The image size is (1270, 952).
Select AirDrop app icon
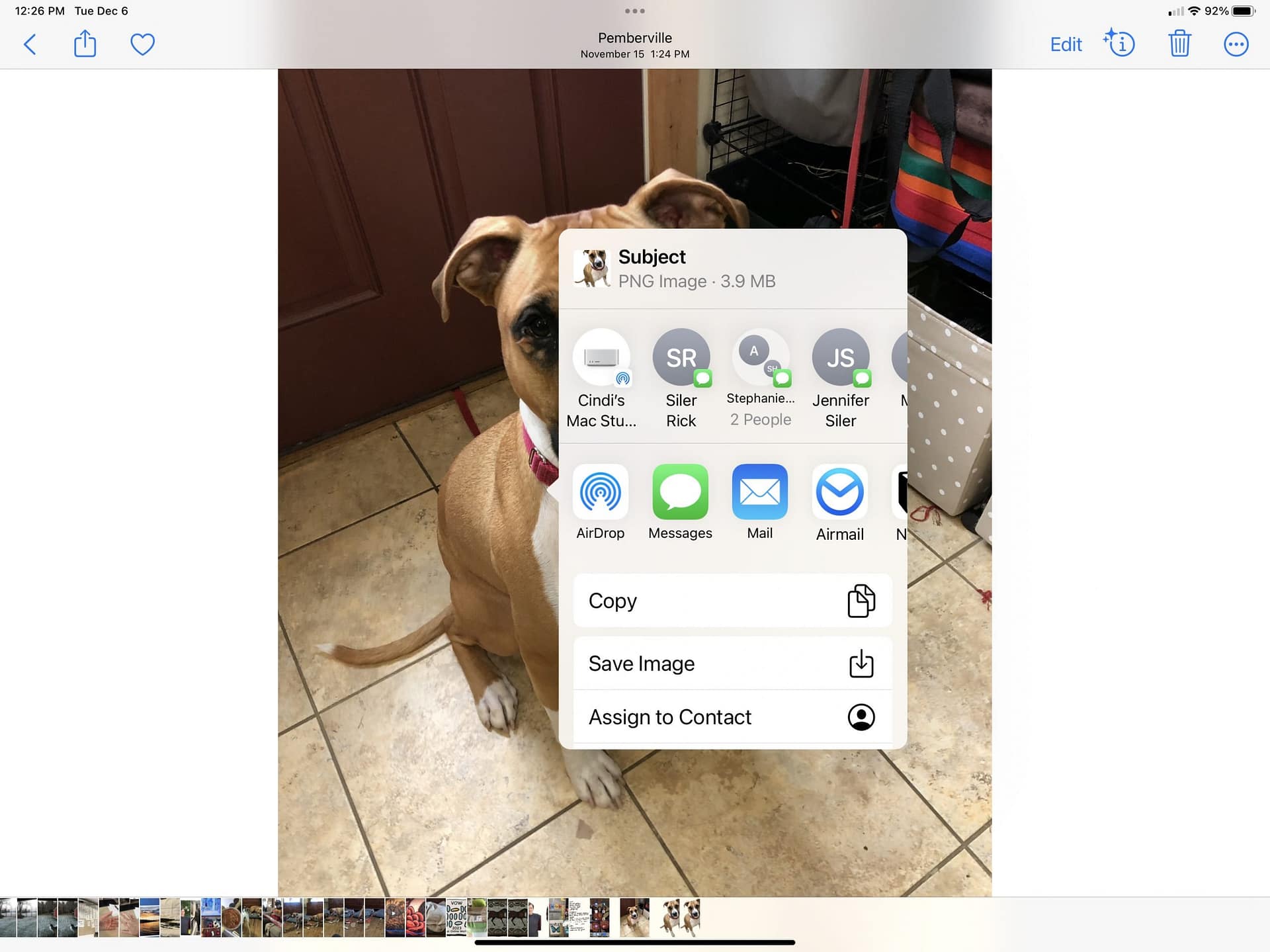coord(600,492)
